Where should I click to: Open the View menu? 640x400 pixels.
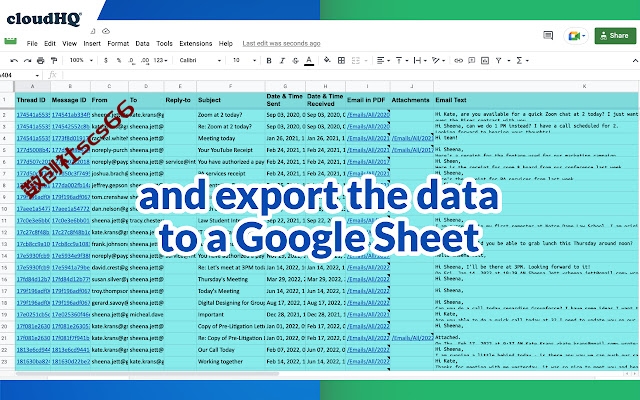[x=69, y=43]
